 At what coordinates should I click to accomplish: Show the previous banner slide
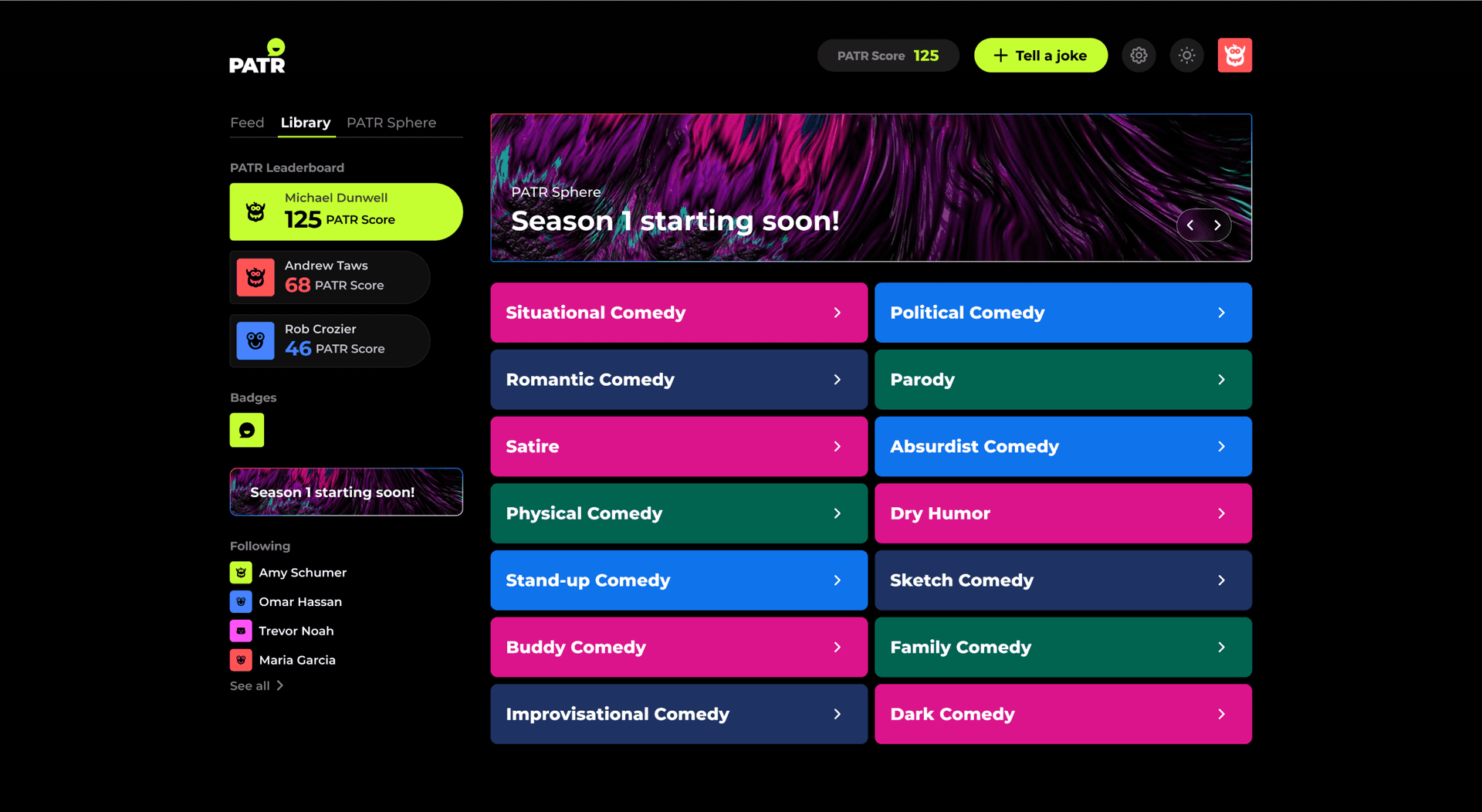point(1190,225)
